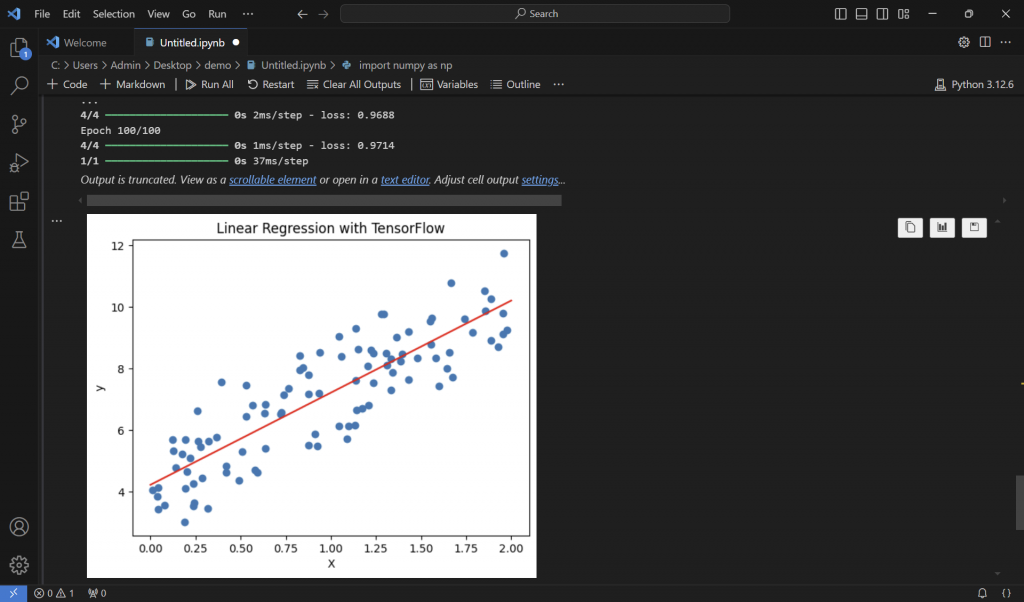The height and width of the screenshot is (602, 1024).
Task: Click the regression plot image output
Action: [x=312, y=396]
